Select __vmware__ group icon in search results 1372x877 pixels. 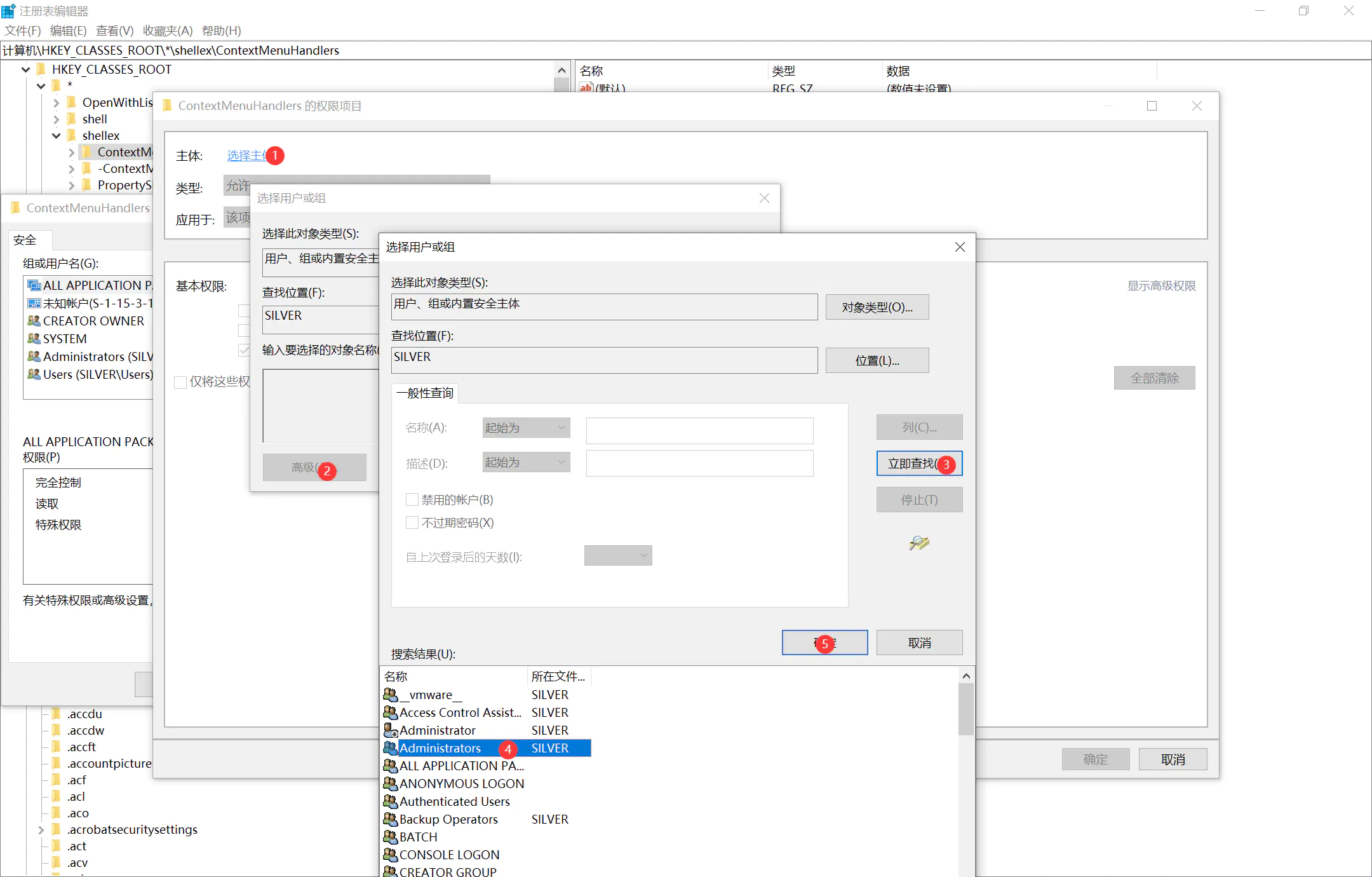[390, 695]
